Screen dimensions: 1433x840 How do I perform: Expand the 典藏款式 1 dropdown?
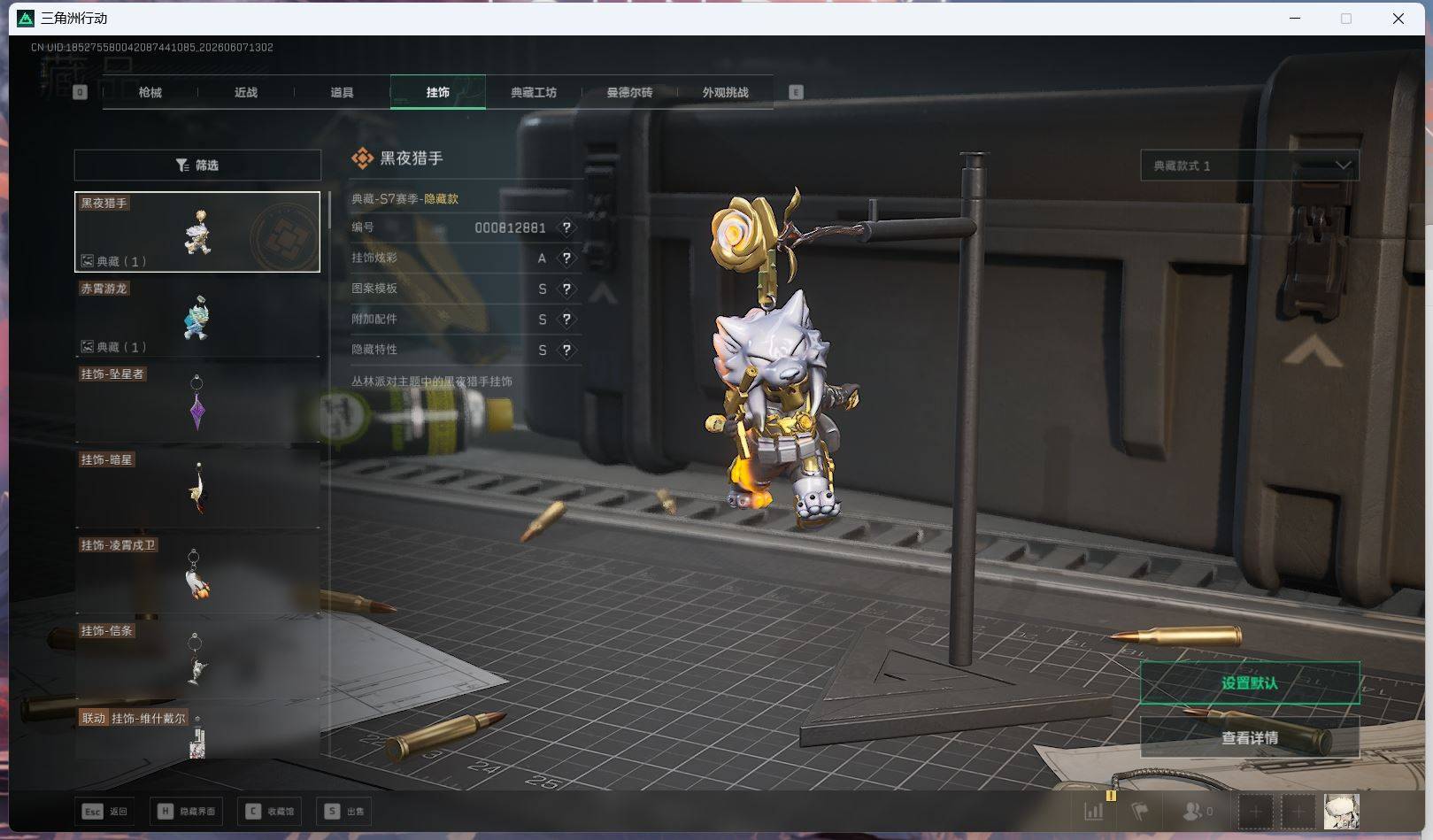(x=1250, y=166)
